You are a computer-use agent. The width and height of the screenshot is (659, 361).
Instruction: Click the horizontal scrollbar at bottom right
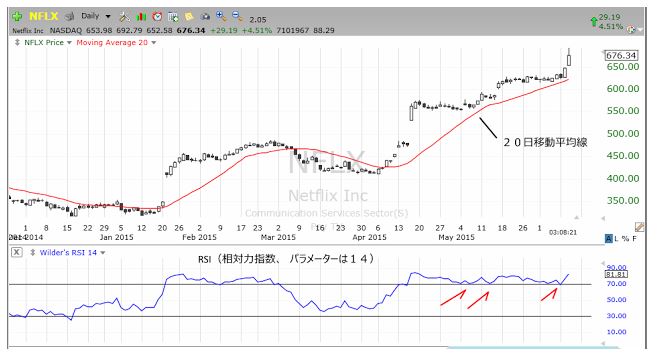tap(534, 348)
